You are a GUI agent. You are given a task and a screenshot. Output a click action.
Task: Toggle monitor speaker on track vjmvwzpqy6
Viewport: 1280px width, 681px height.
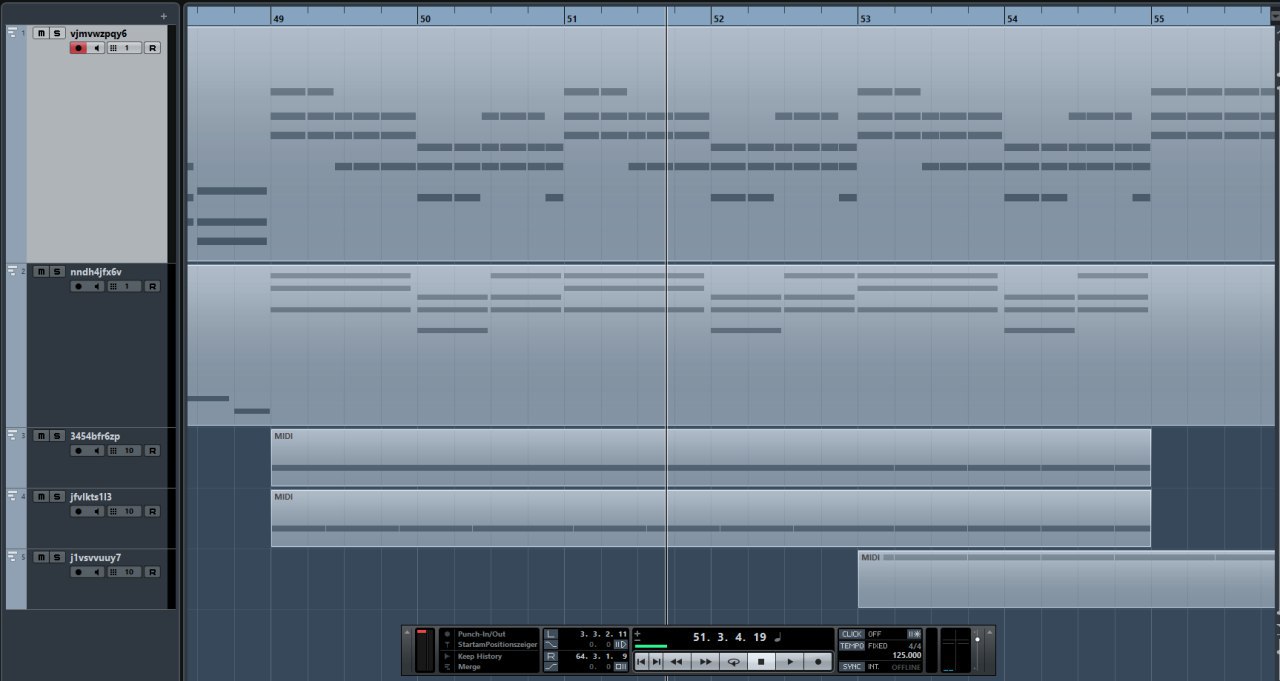[x=97, y=48]
